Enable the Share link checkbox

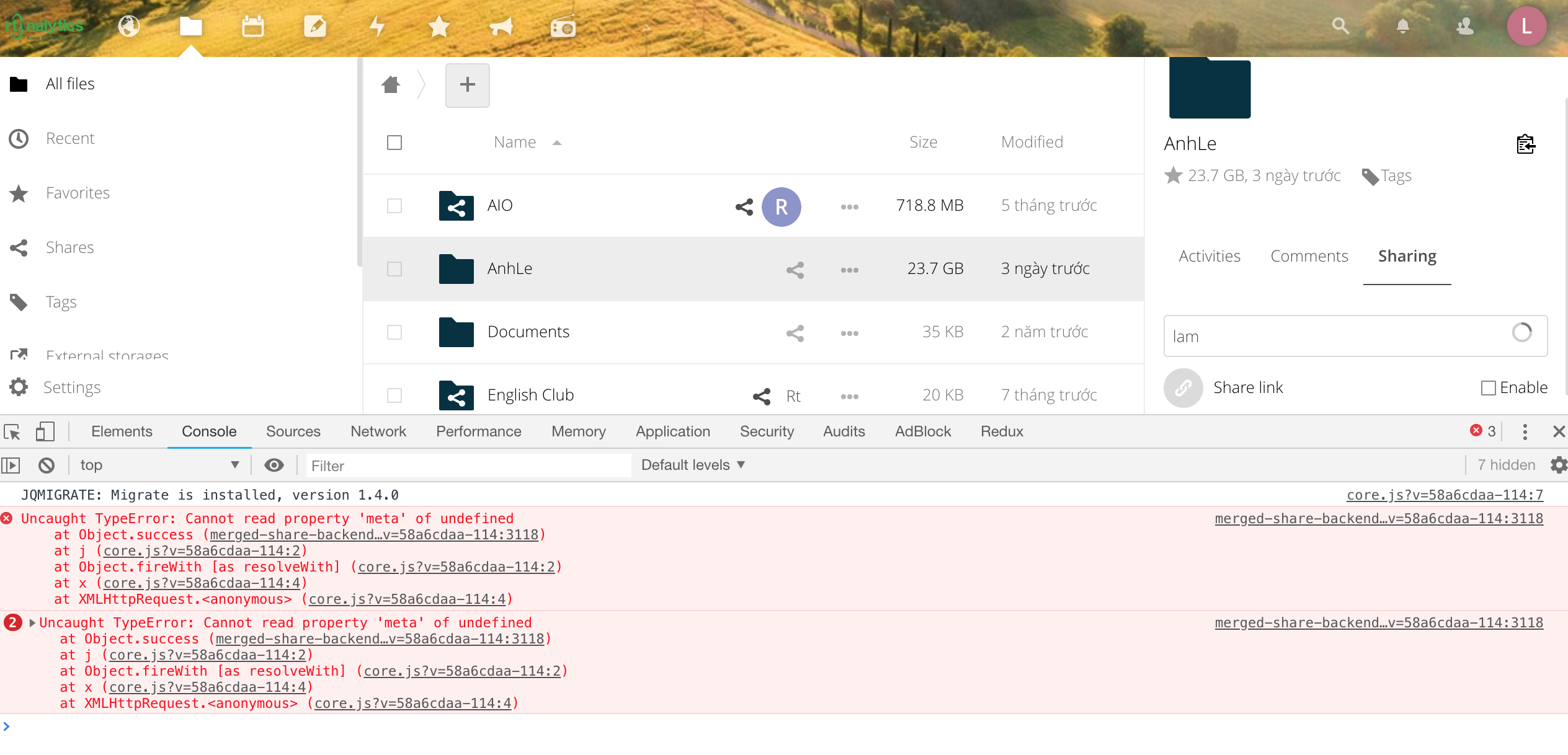coord(1488,388)
